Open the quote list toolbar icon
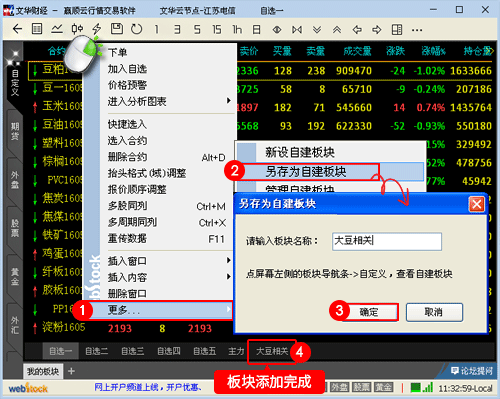Screen dimensions: 500x399 (x=37, y=29)
